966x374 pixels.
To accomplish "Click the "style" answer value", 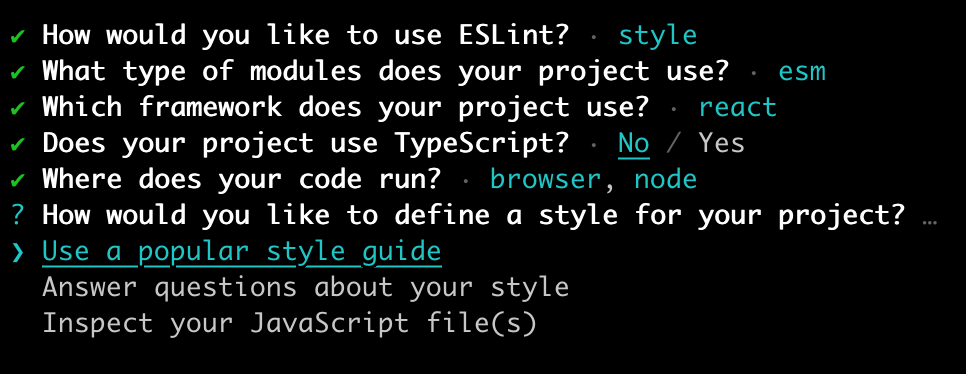I will (657, 36).
